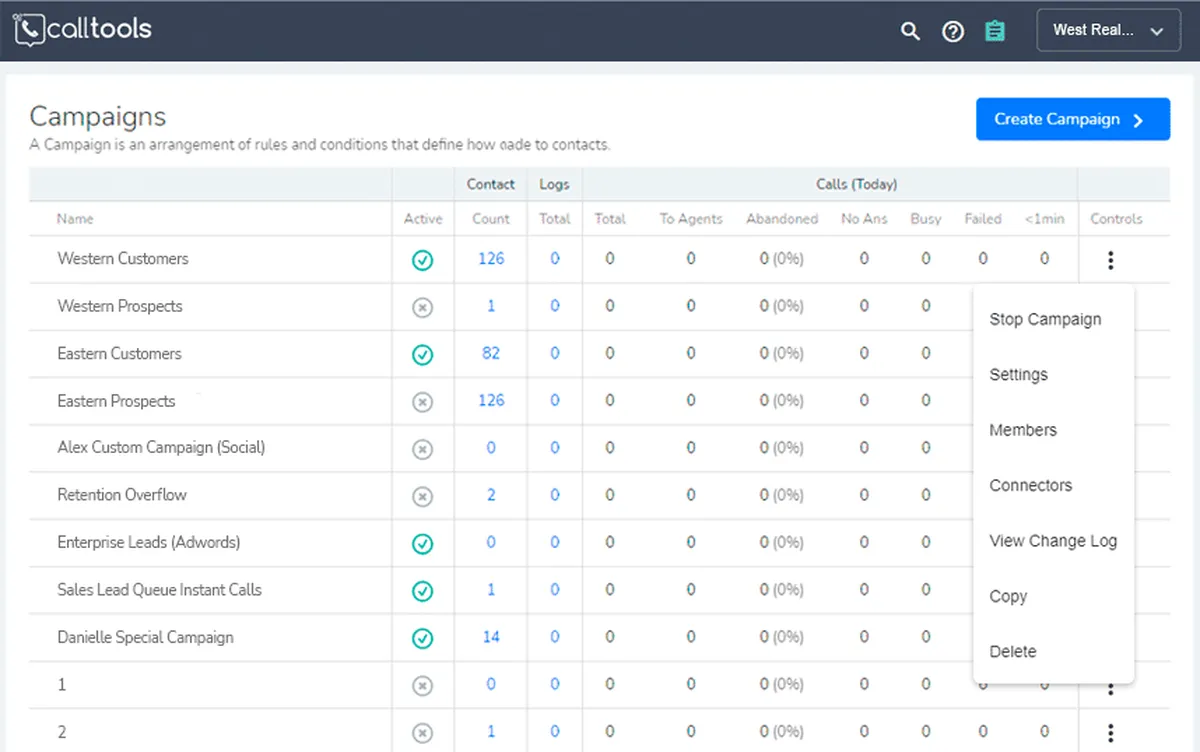
Task: Select Stop Campaign from the menu
Action: click(x=1045, y=320)
